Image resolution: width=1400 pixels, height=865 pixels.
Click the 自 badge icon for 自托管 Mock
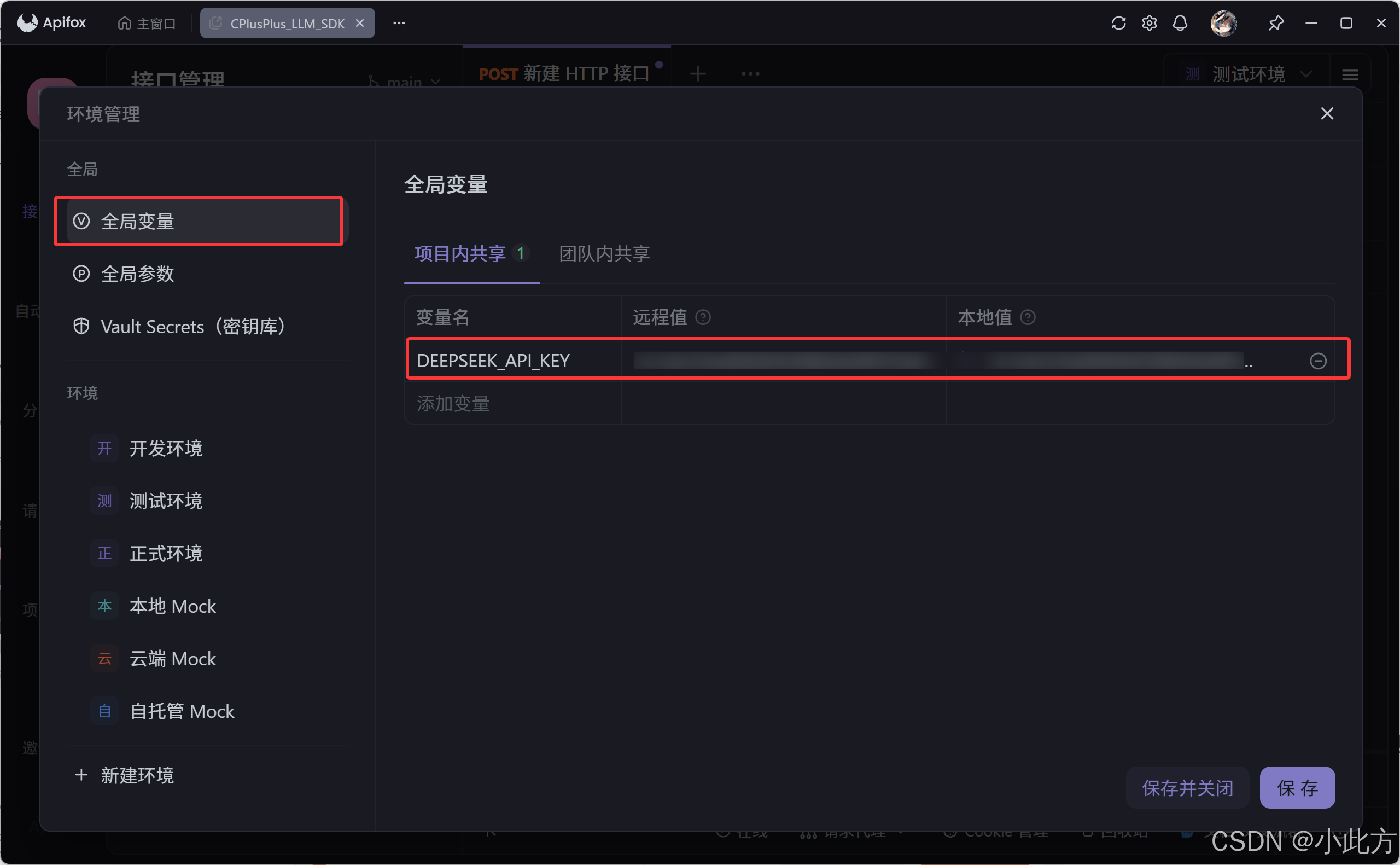click(104, 711)
